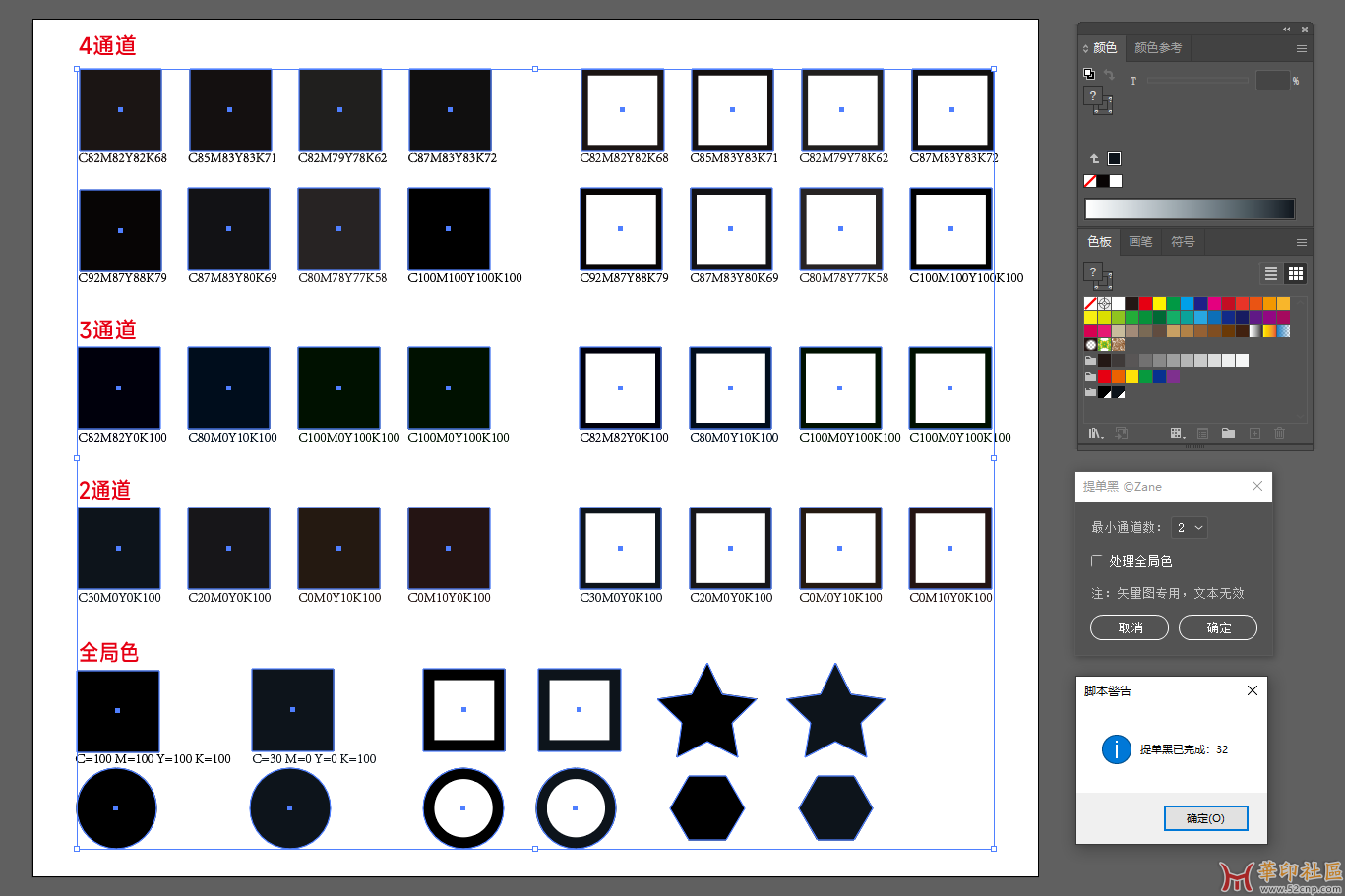
Task: Enable the 处理全局色 checkbox
Action: click(x=1096, y=561)
